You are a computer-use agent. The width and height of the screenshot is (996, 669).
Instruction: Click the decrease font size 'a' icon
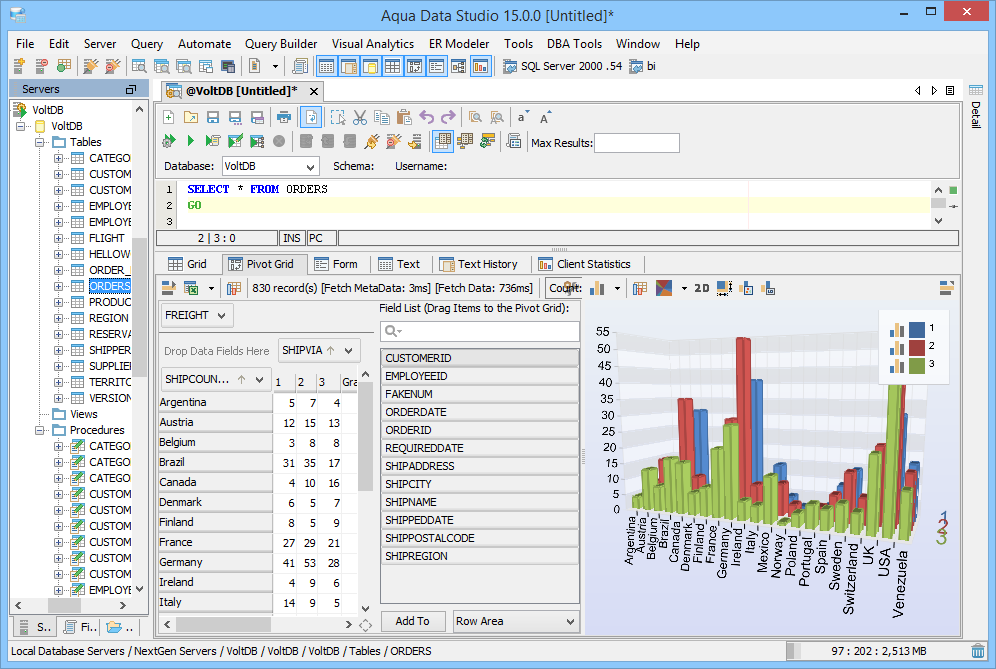[x=523, y=118]
